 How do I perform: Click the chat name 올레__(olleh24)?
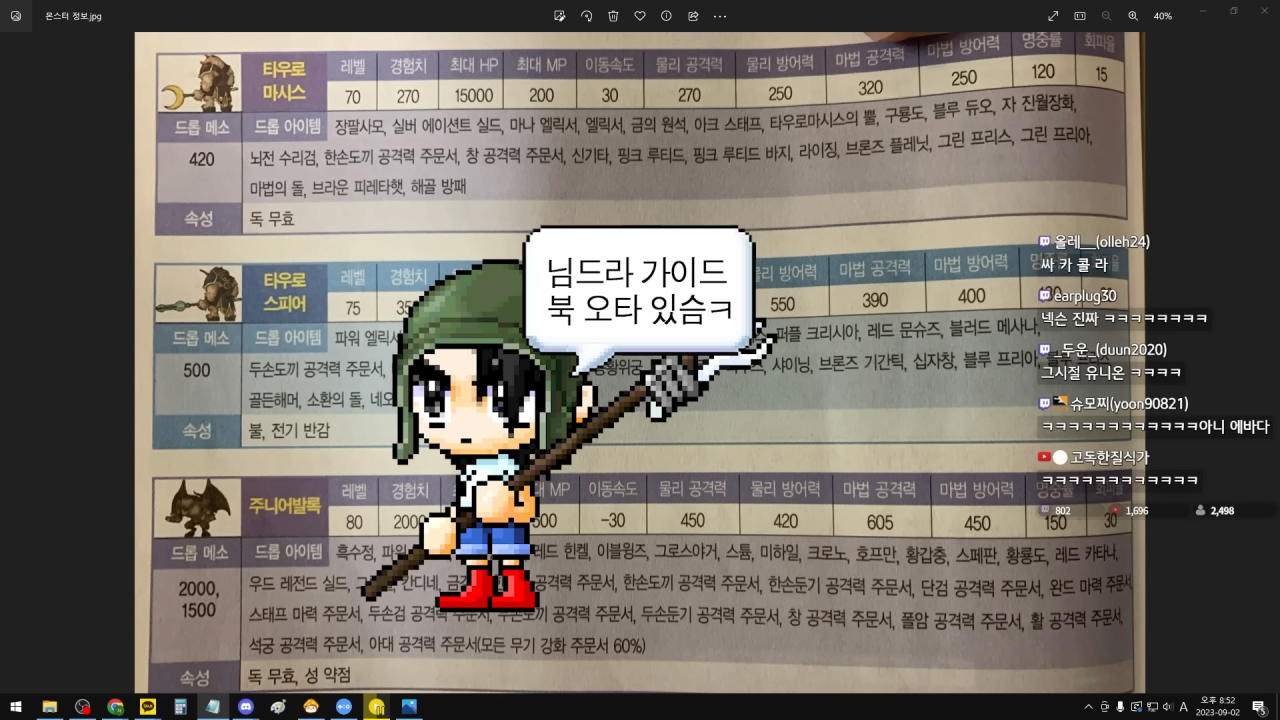click(1102, 242)
